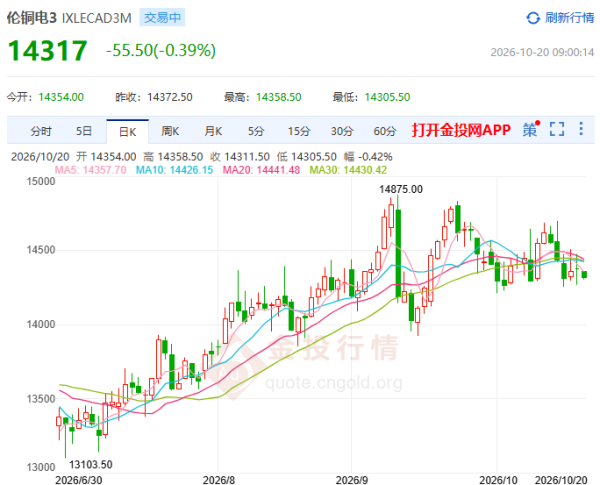Click the 13103.50 low price label on chart
This screenshot has width=600, height=485.
pos(91,465)
